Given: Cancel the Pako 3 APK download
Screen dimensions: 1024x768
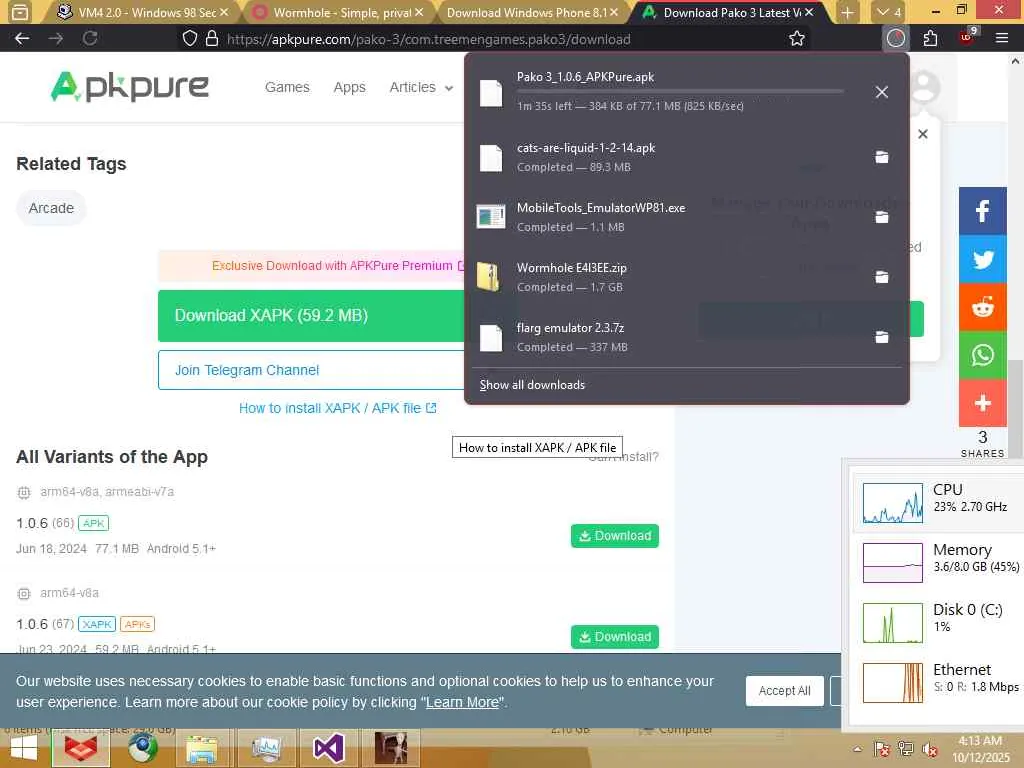Looking at the screenshot, I should pos(882,92).
